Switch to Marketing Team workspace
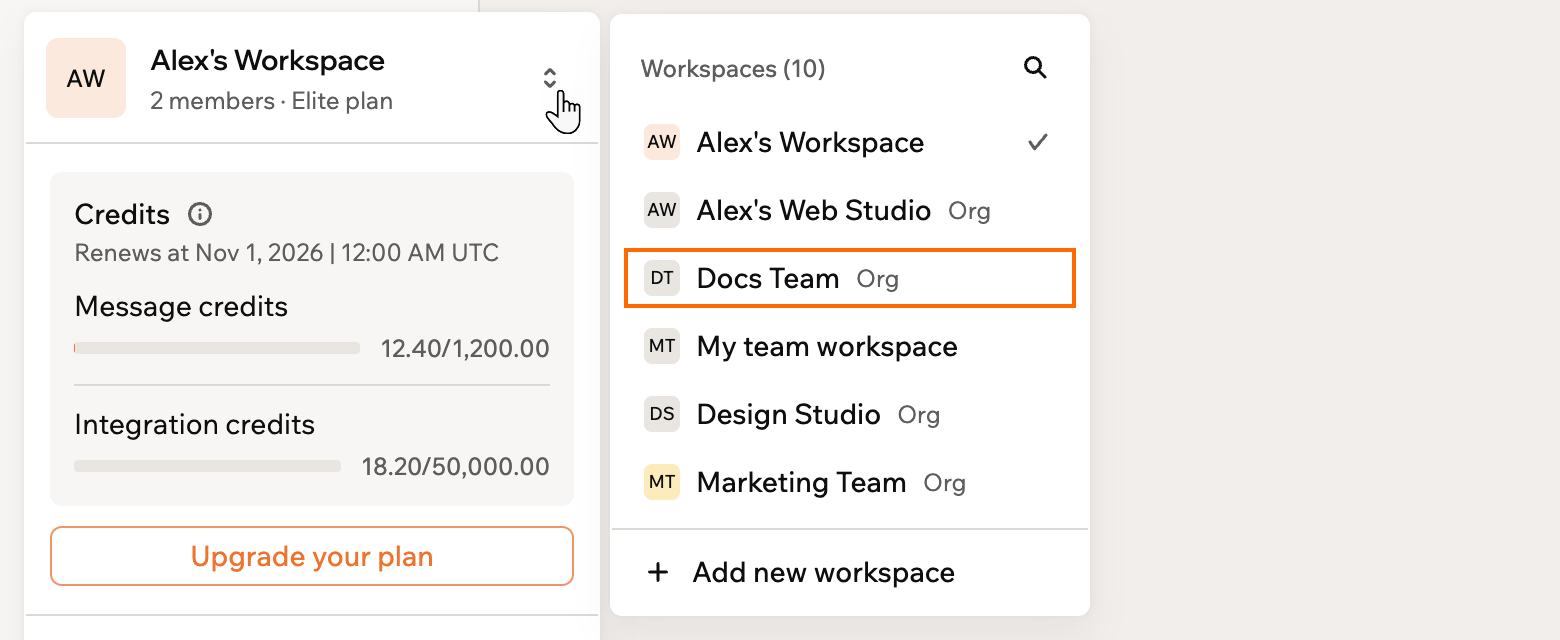The image size is (1560, 640). pyautogui.click(x=850, y=483)
